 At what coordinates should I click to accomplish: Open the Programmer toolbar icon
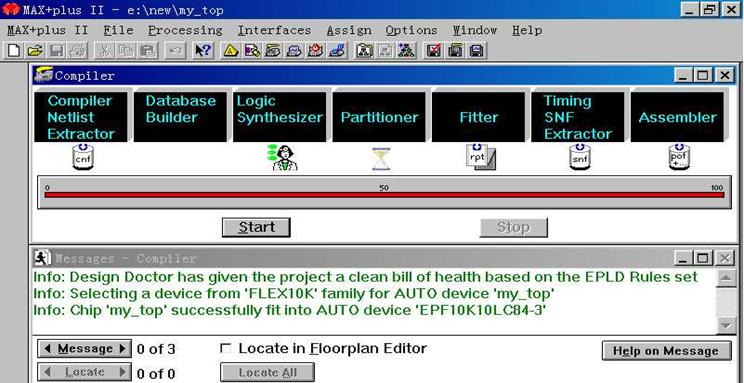pos(337,50)
